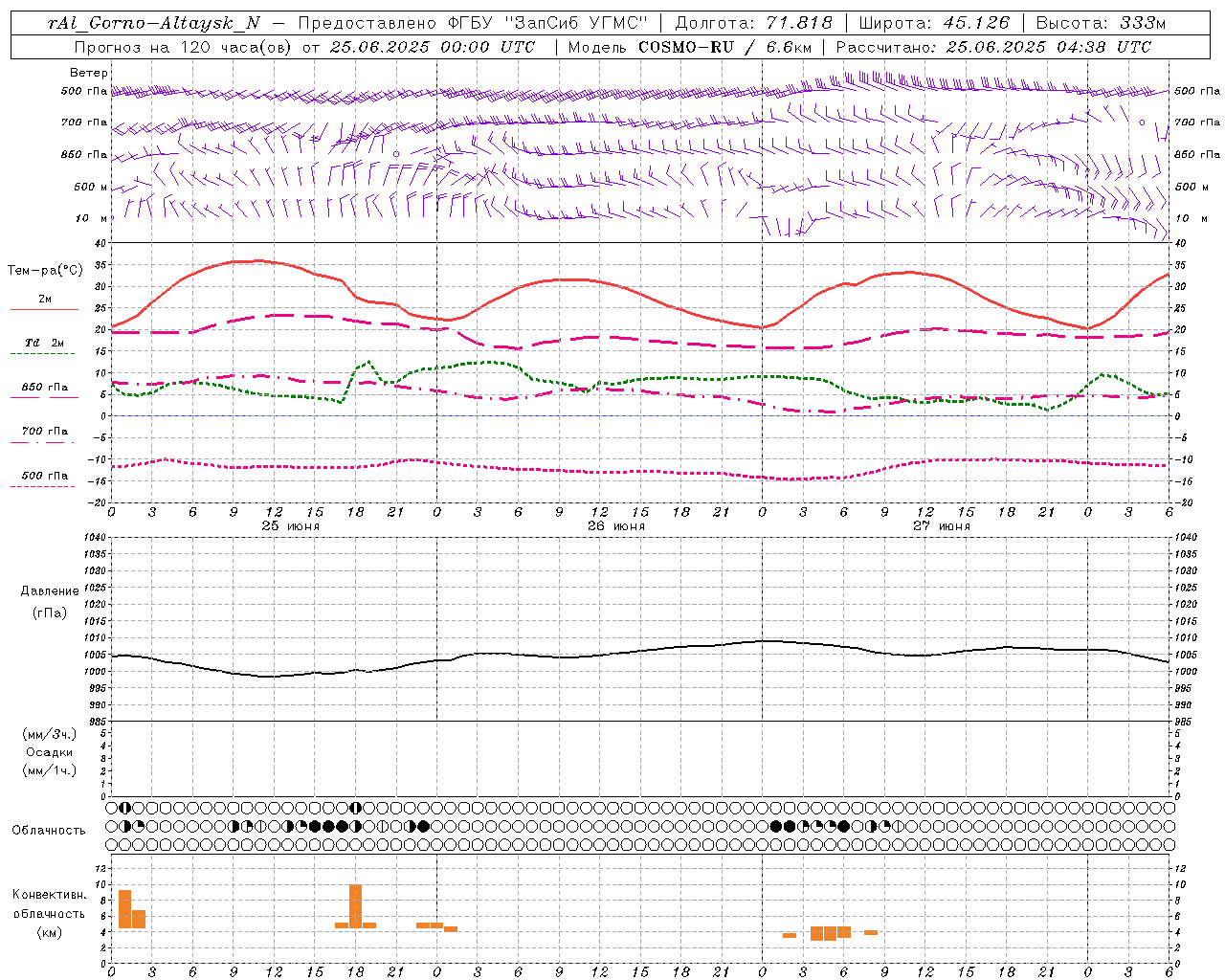Viewport: 1225px width, 980px height.
Task: Click the Высота: 333м value
Action: pyautogui.click(x=1102, y=23)
